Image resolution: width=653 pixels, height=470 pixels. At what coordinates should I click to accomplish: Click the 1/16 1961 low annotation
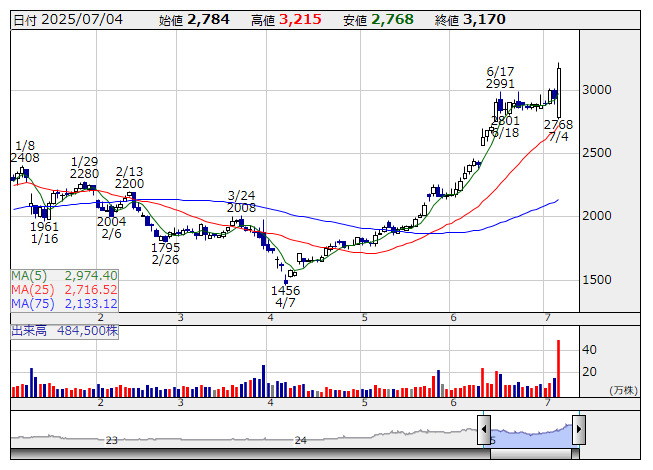pos(45,233)
